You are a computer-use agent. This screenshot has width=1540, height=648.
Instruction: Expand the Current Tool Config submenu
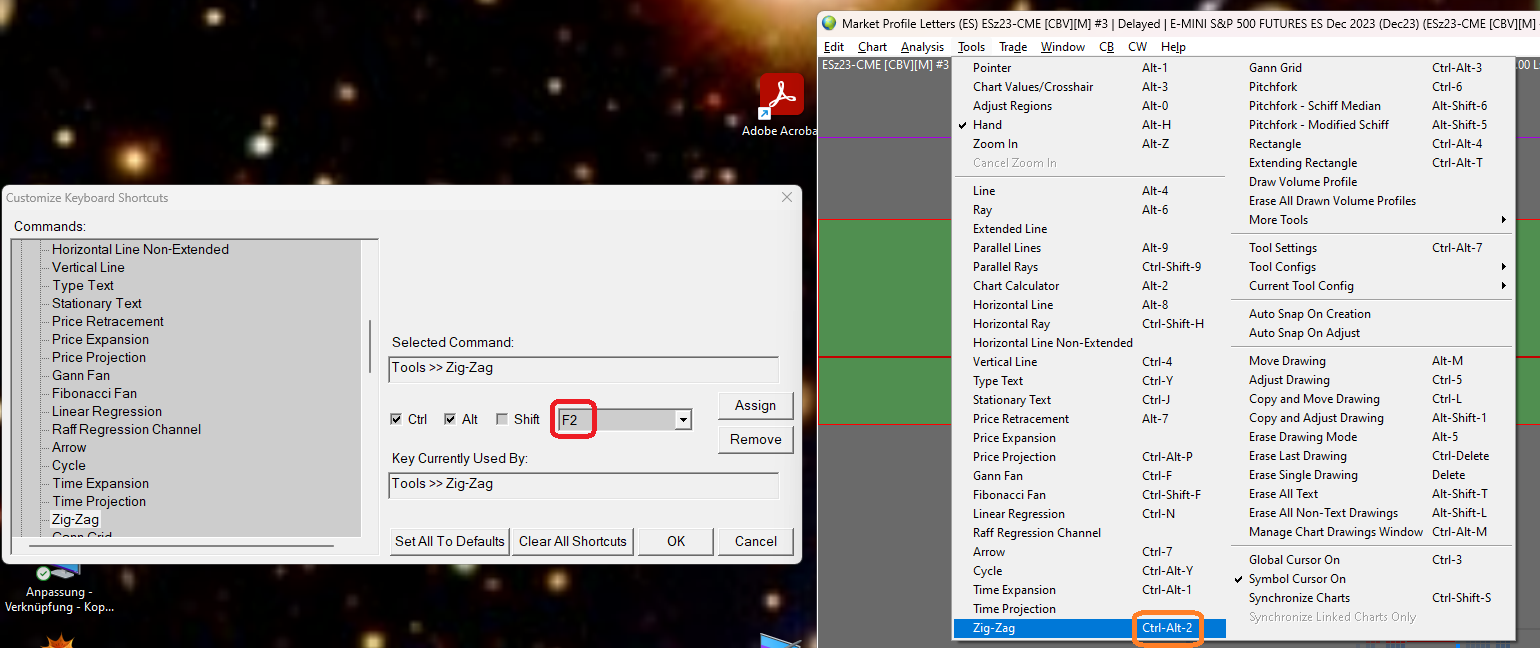[x=1370, y=286]
